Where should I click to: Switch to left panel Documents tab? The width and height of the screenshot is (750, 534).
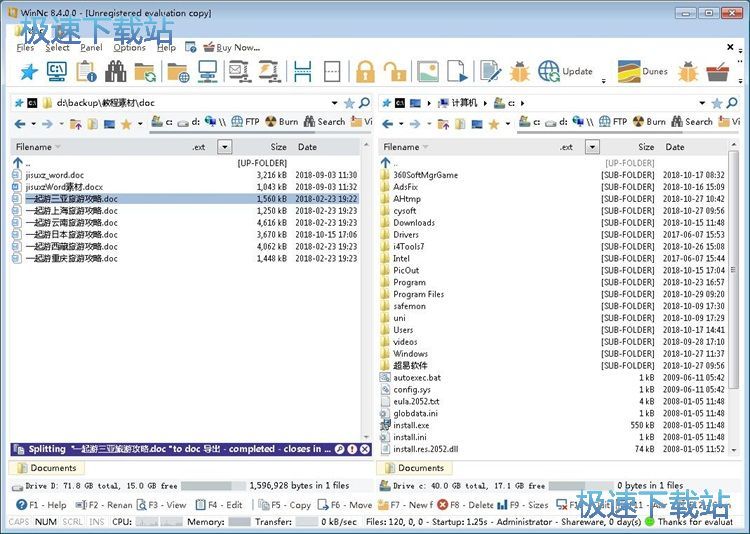(47, 468)
